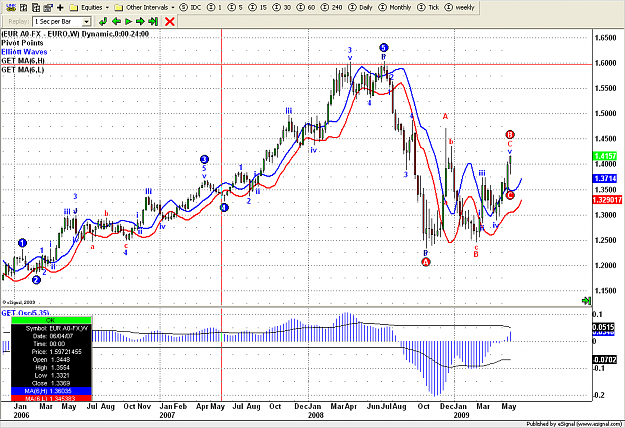Viewport: 625px width, 428px height.
Task: Click the green scroll arrow at chart corner
Action: coord(586,301)
